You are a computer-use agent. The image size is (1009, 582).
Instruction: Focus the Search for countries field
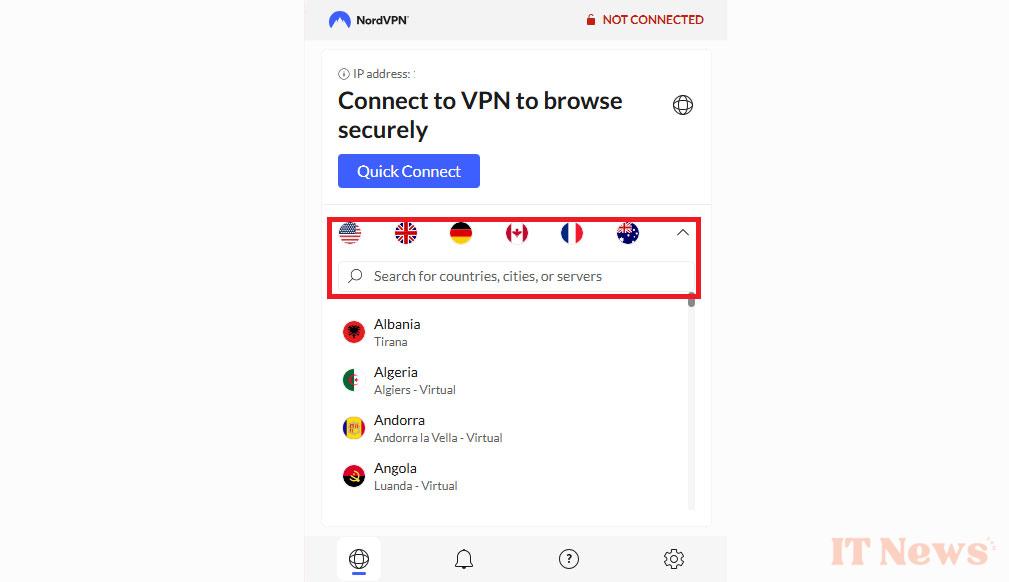coord(516,276)
